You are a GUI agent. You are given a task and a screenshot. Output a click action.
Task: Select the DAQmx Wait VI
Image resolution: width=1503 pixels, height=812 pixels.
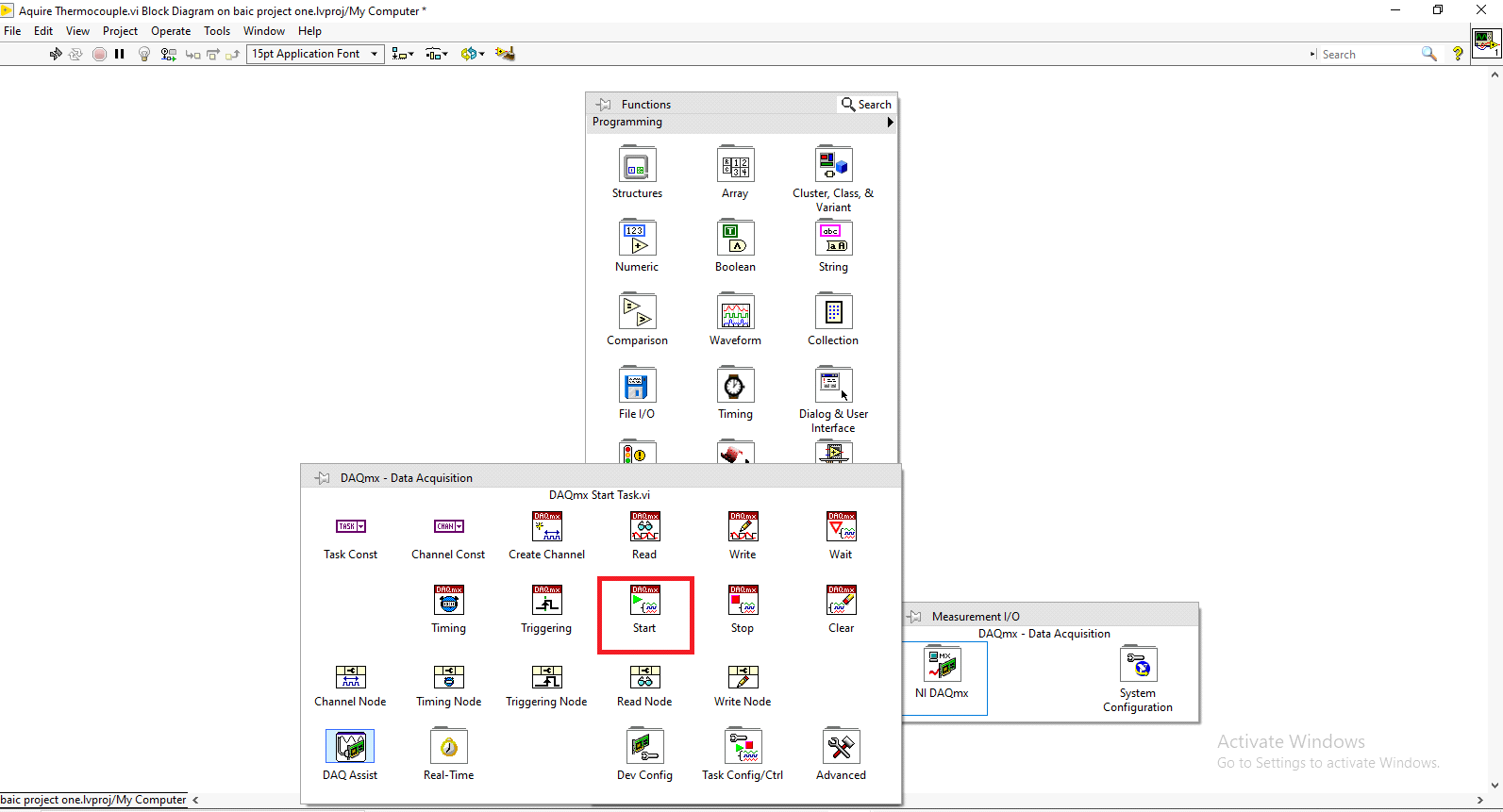(x=841, y=526)
